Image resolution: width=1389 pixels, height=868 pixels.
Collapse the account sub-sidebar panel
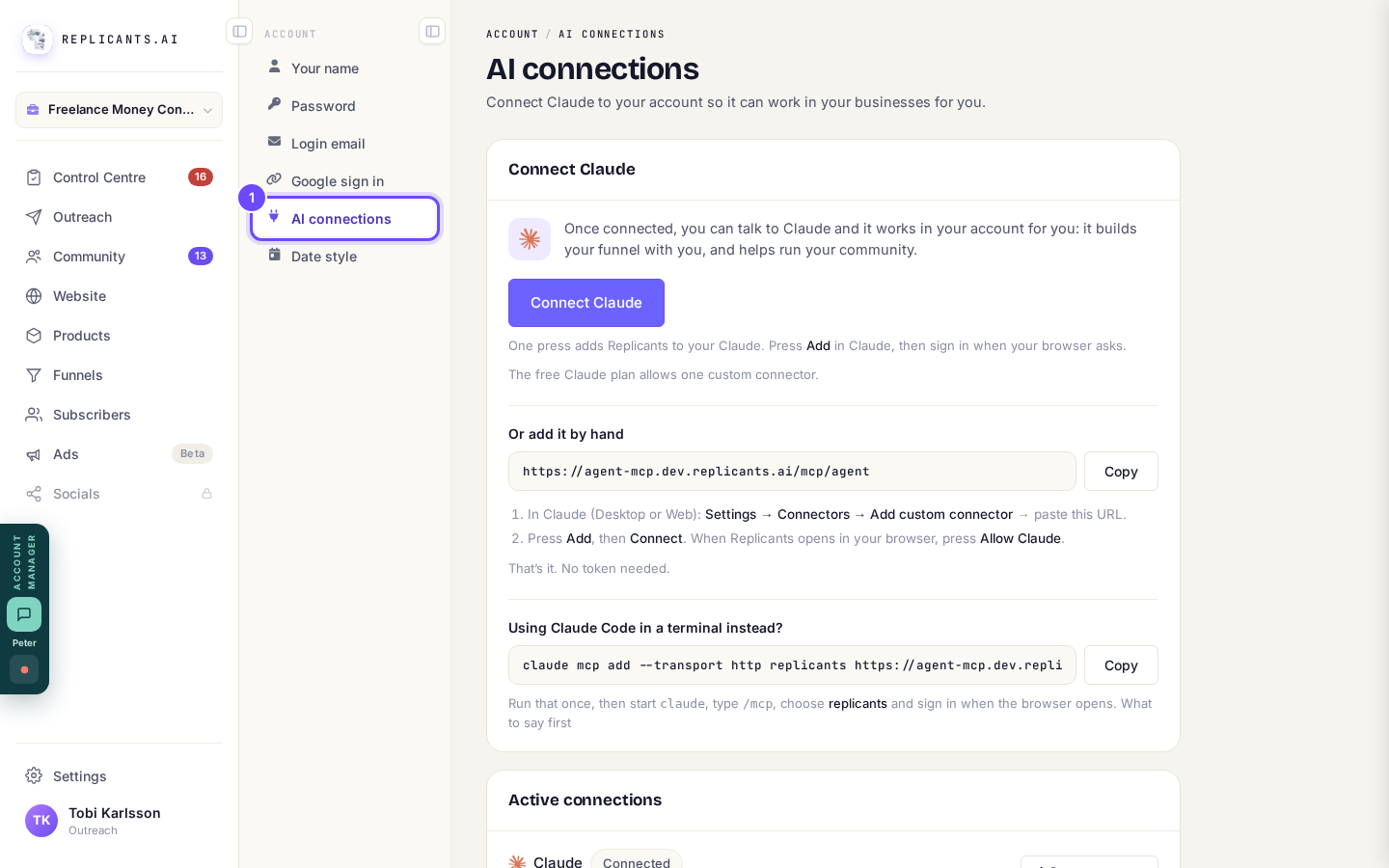(432, 31)
